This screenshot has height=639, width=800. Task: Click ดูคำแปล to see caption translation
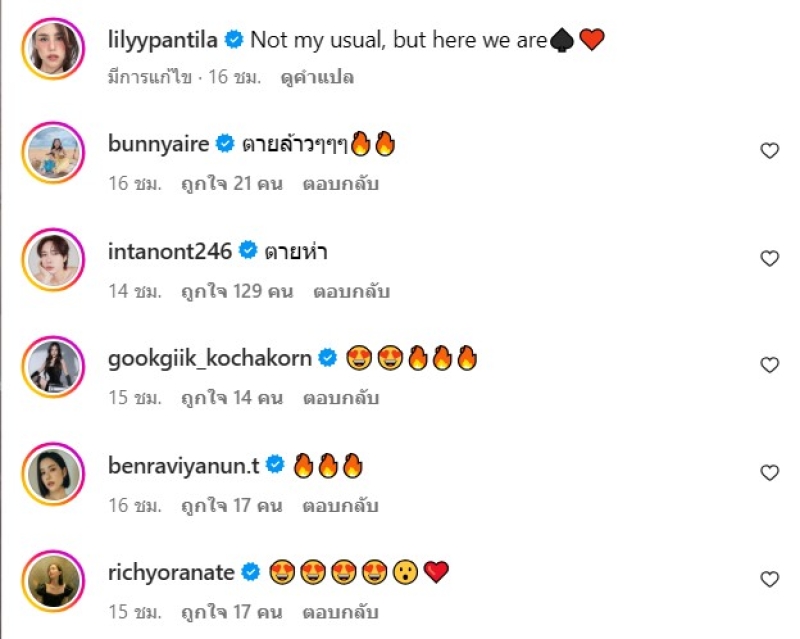[x=317, y=77]
